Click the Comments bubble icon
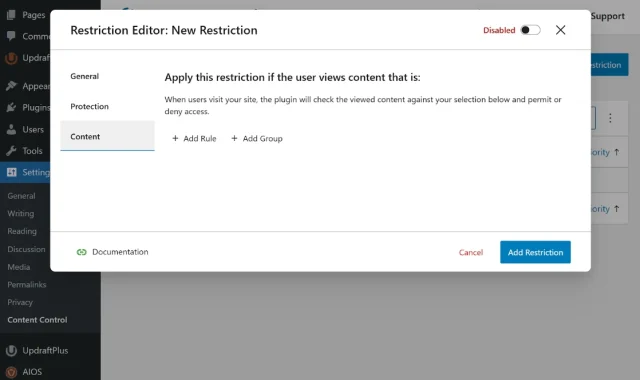This screenshot has height=380, width=640. pyautogui.click(x=11, y=36)
